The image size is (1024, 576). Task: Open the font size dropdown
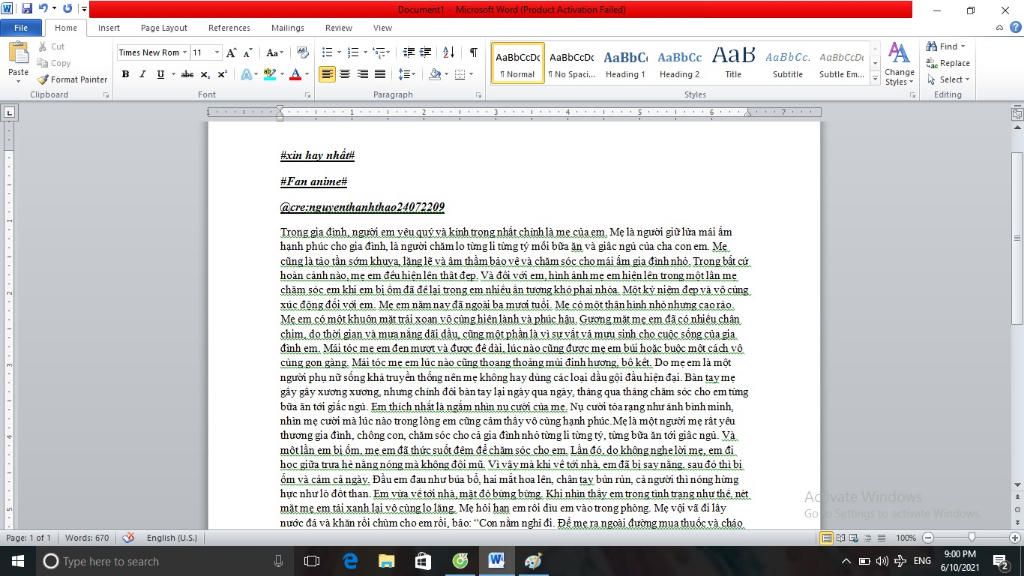tap(216, 52)
